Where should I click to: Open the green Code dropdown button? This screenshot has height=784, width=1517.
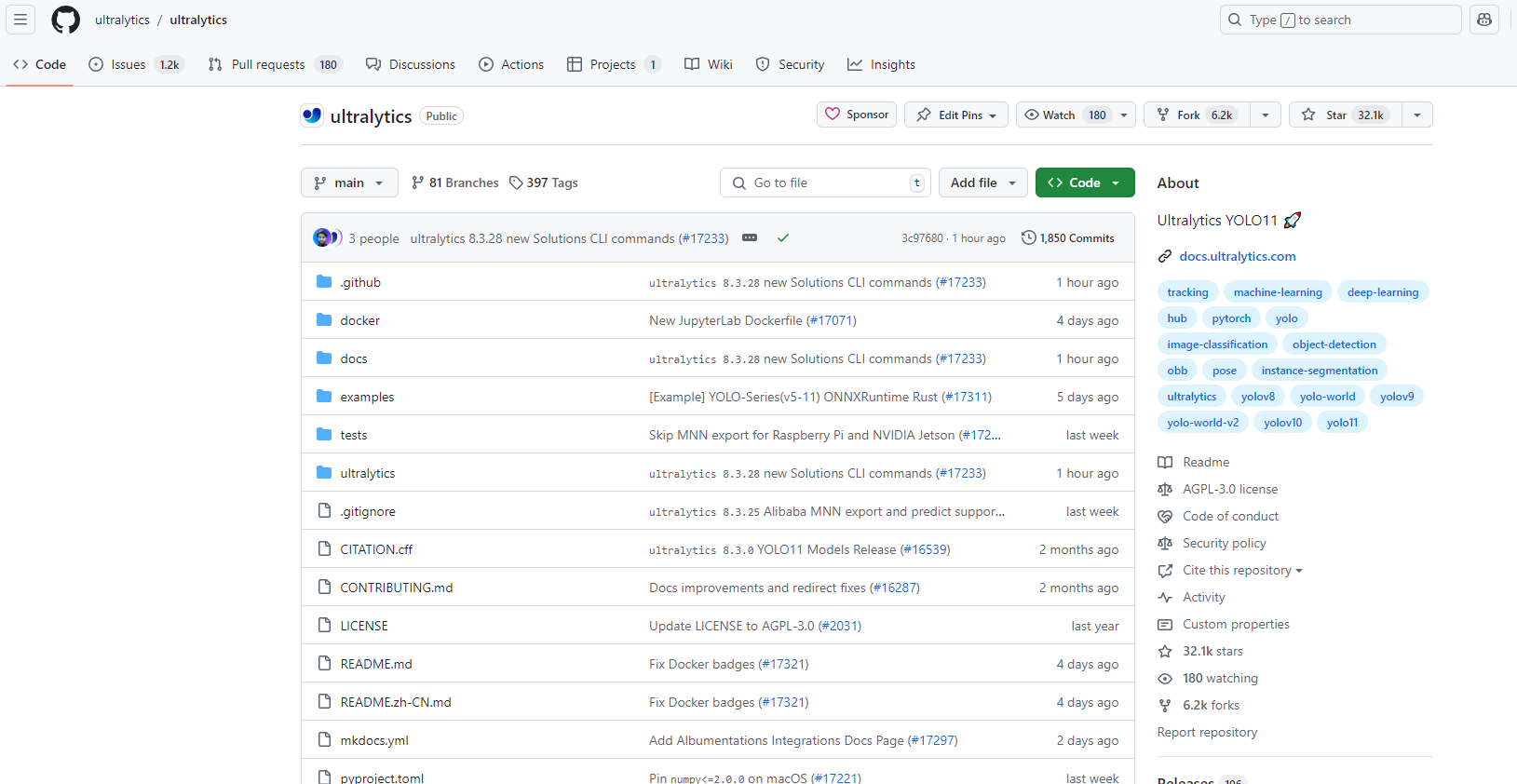pyautogui.click(x=1085, y=182)
